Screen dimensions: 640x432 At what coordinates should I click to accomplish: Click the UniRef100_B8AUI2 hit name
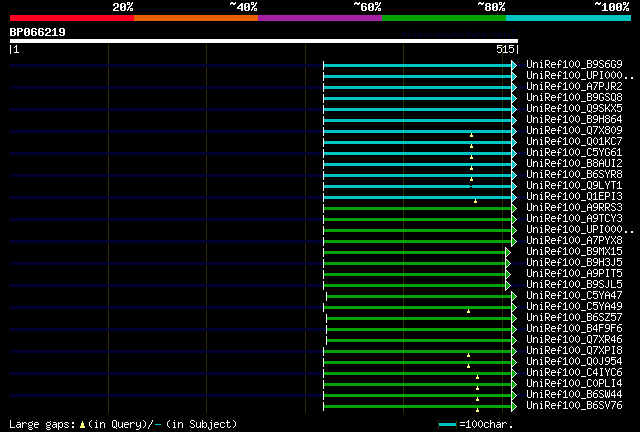click(574, 164)
